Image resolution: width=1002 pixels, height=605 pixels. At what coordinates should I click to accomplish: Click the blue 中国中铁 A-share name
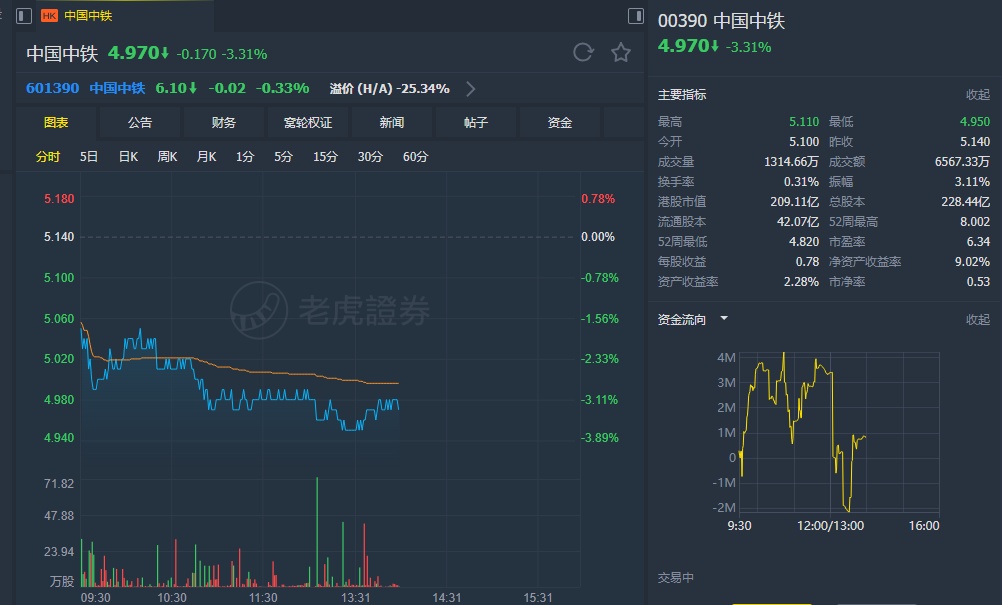pyautogui.click(x=117, y=88)
